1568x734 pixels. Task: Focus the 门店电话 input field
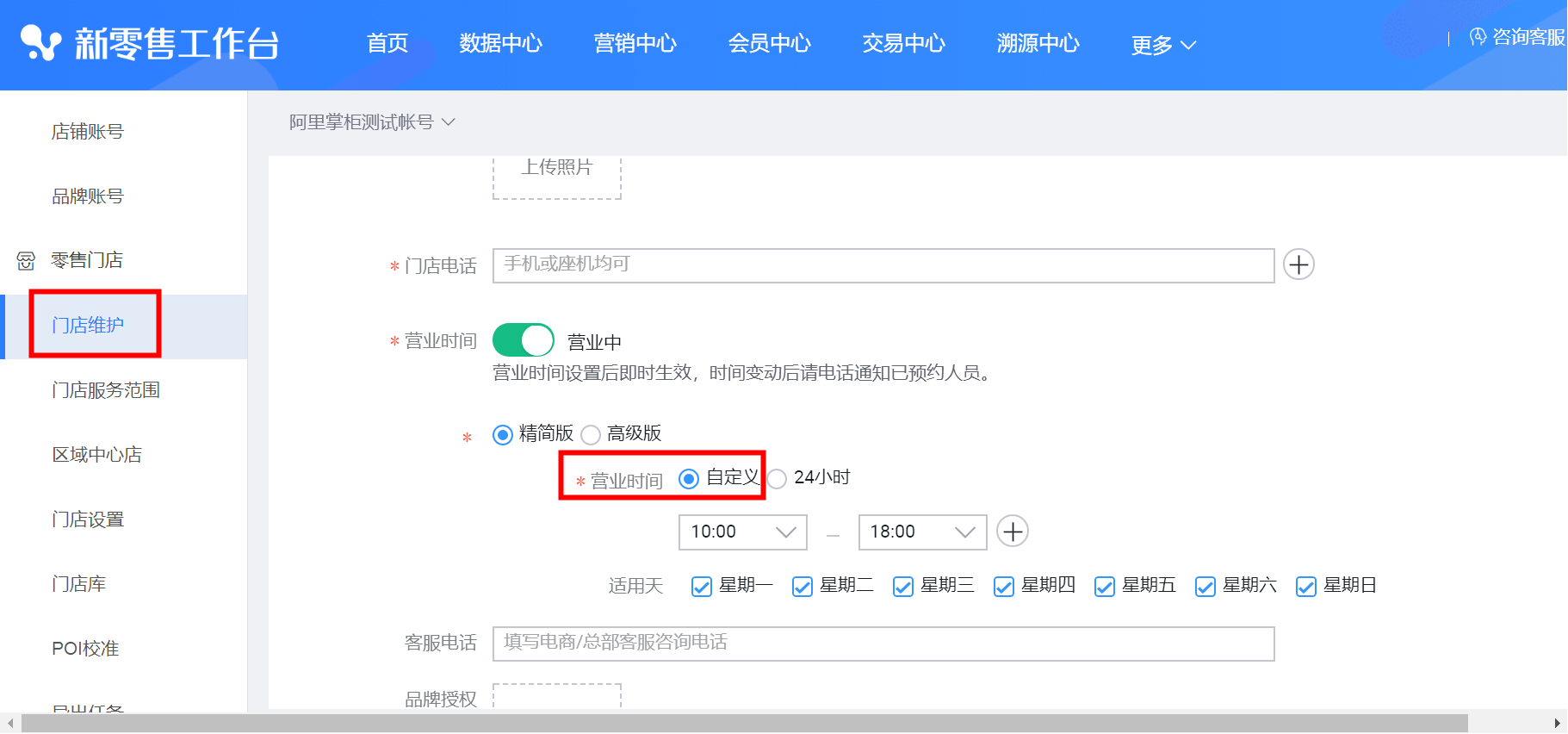[883, 265]
